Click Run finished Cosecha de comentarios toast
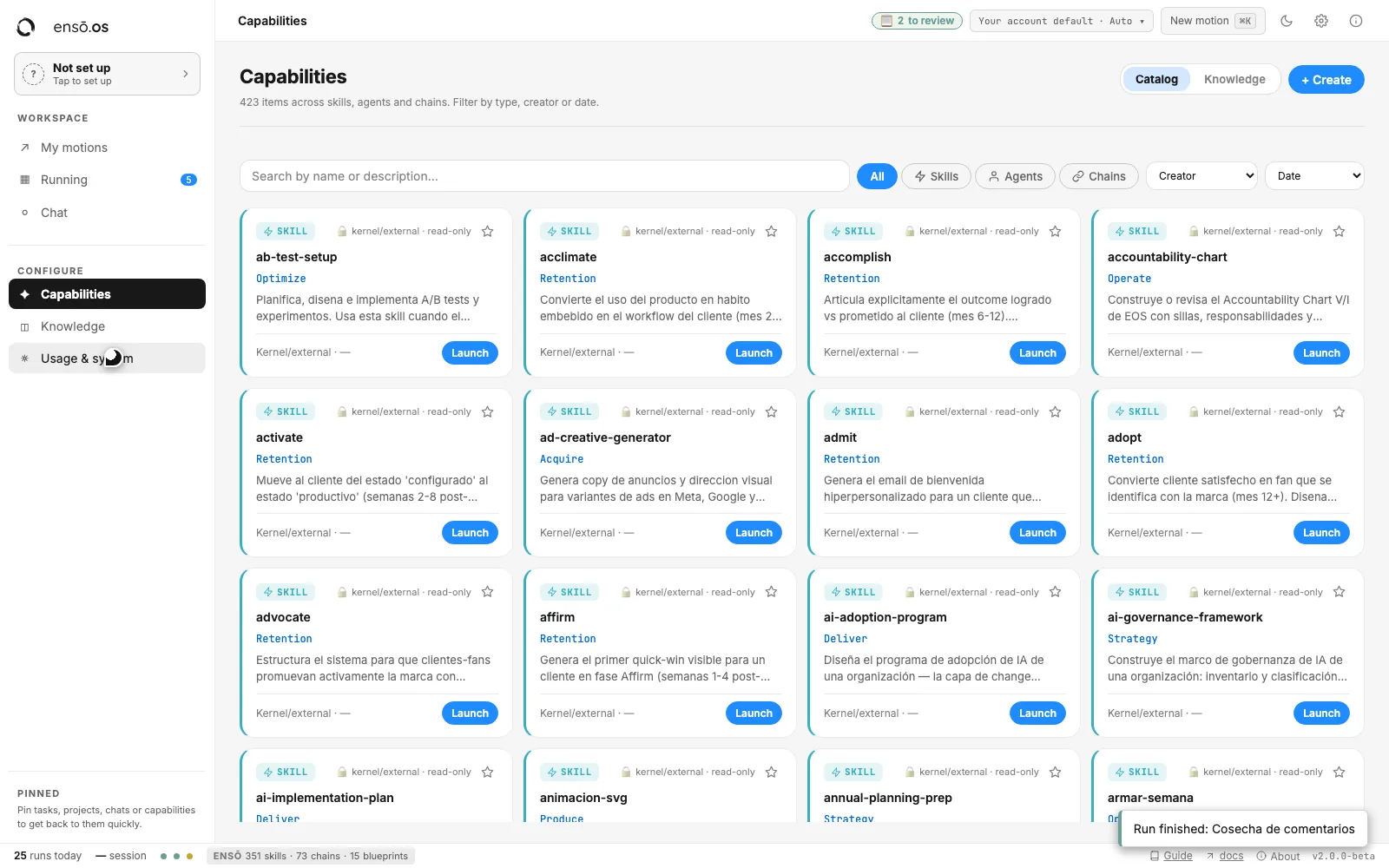 pyautogui.click(x=1243, y=829)
